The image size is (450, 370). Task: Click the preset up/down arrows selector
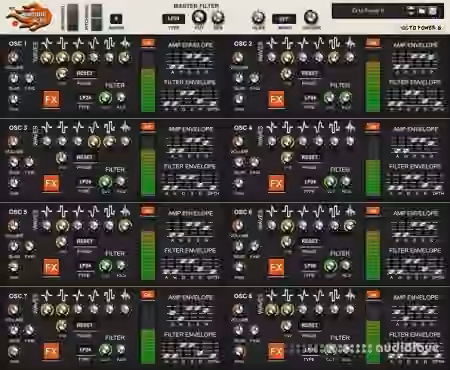tap(411, 11)
